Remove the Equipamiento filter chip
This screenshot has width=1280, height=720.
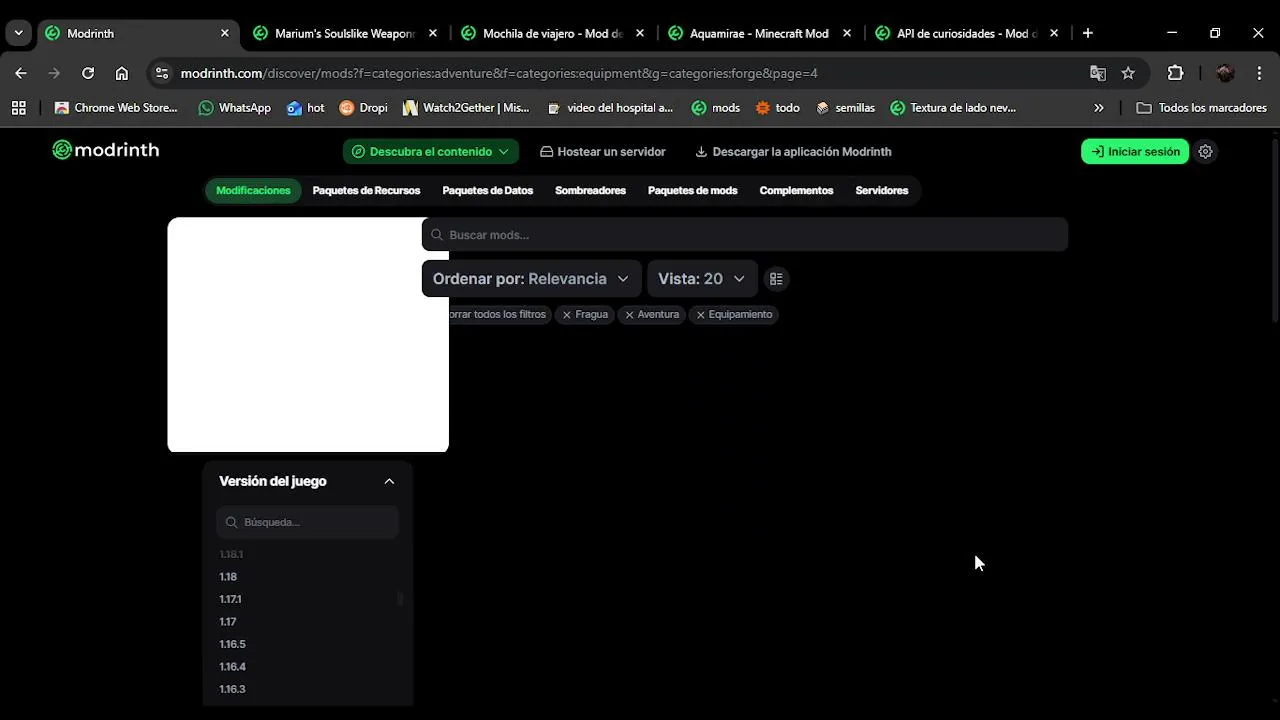tap(734, 314)
